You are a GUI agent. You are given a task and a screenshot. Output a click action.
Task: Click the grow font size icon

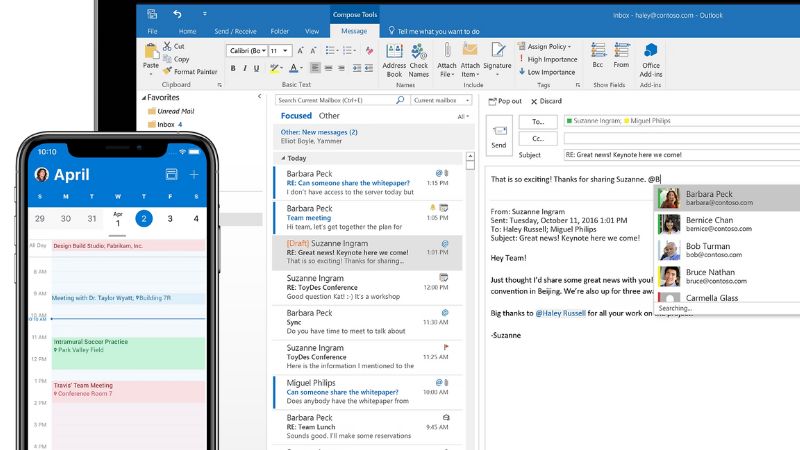(301, 51)
